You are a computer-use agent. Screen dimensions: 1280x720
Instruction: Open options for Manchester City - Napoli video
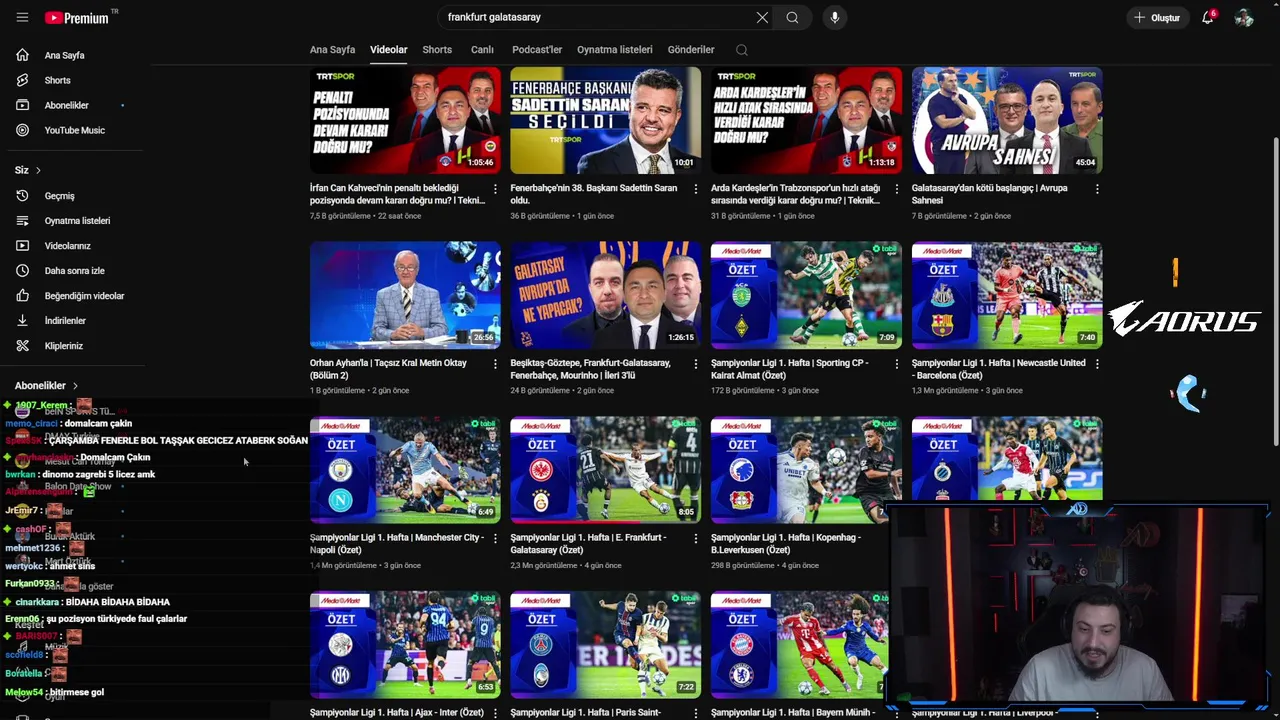click(495, 538)
